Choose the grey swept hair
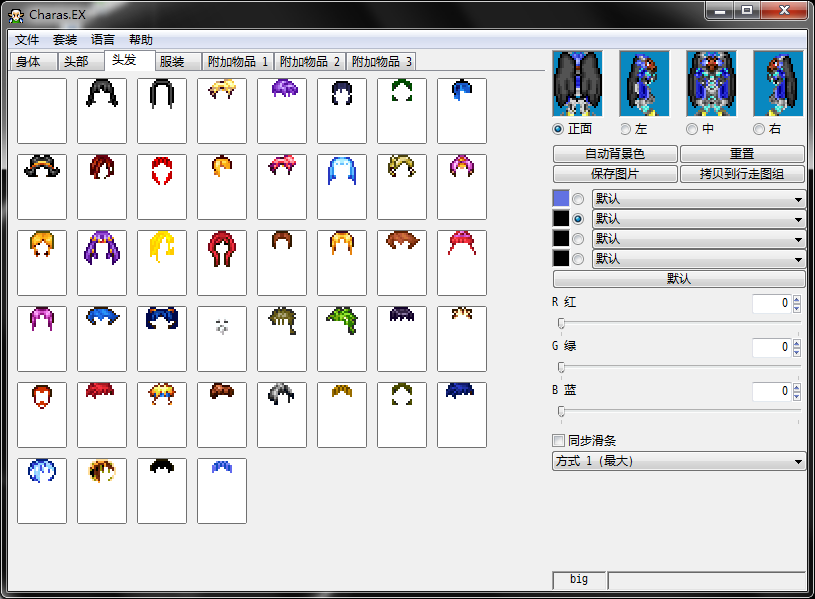Screen dimensions: 815x599 tap(282, 414)
